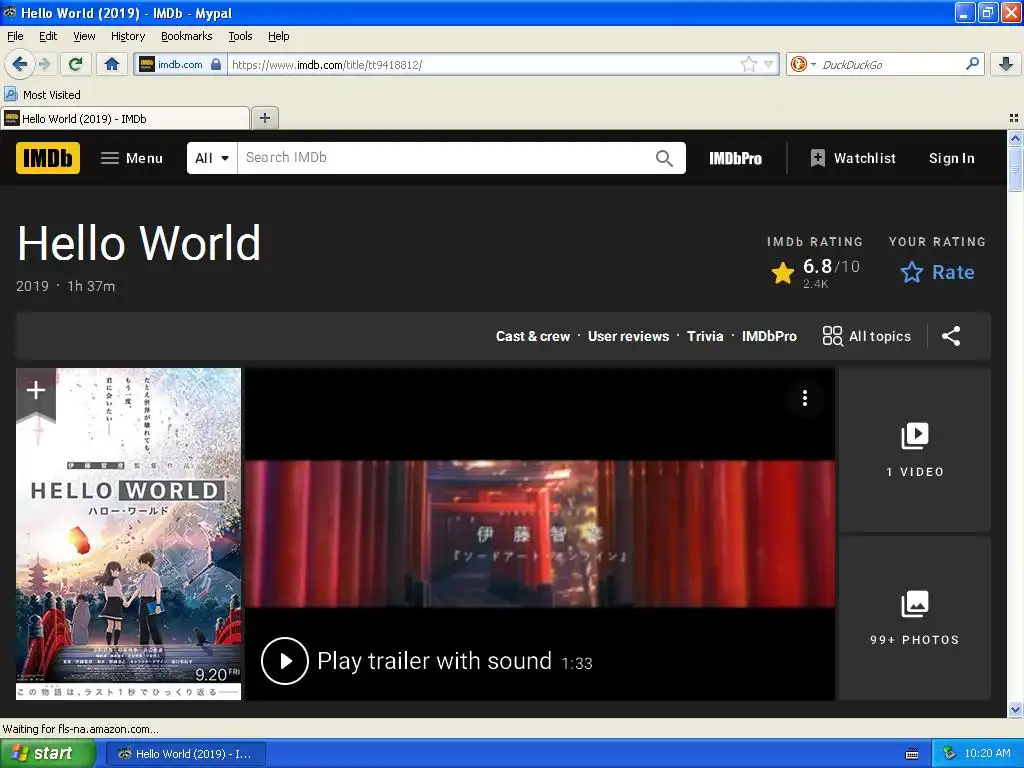The image size is (1024, 768).
Task: Open the browser home page icon
Action: 112,64
